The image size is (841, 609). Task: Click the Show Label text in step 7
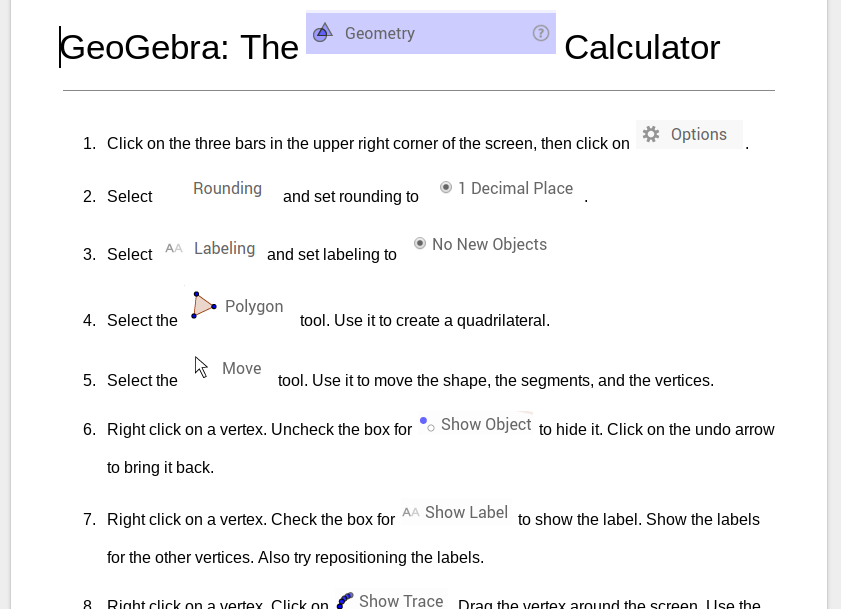point(467,512)
